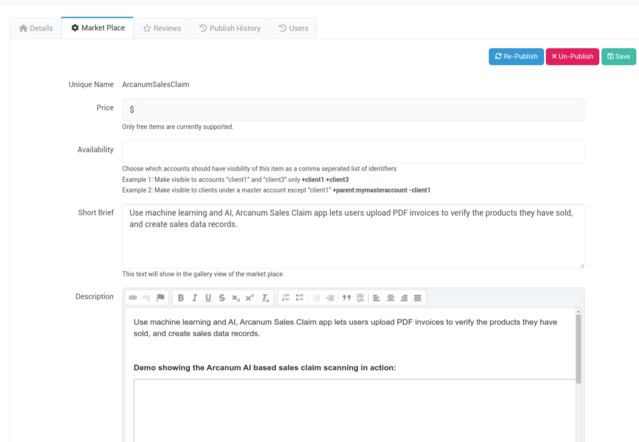
Task: Remove formatting from the selected text
Action: click(x=265, y=298)
